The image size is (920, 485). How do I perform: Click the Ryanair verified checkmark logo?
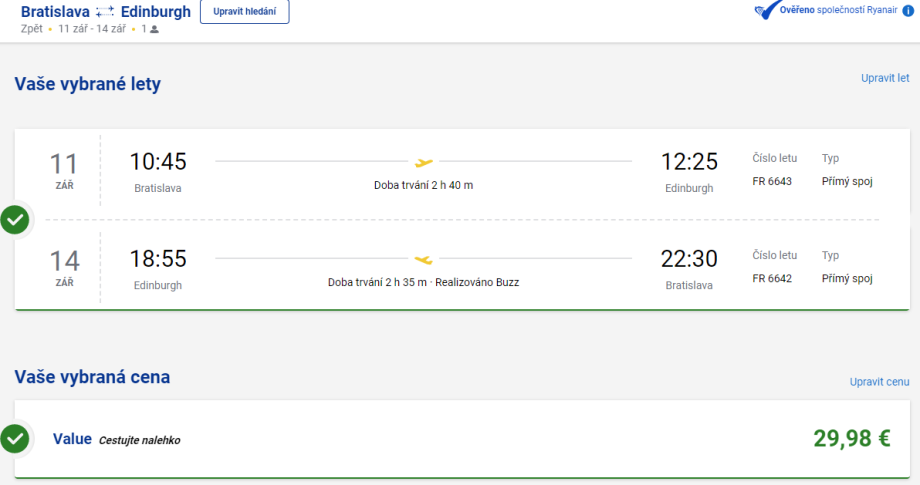point(768,10)
